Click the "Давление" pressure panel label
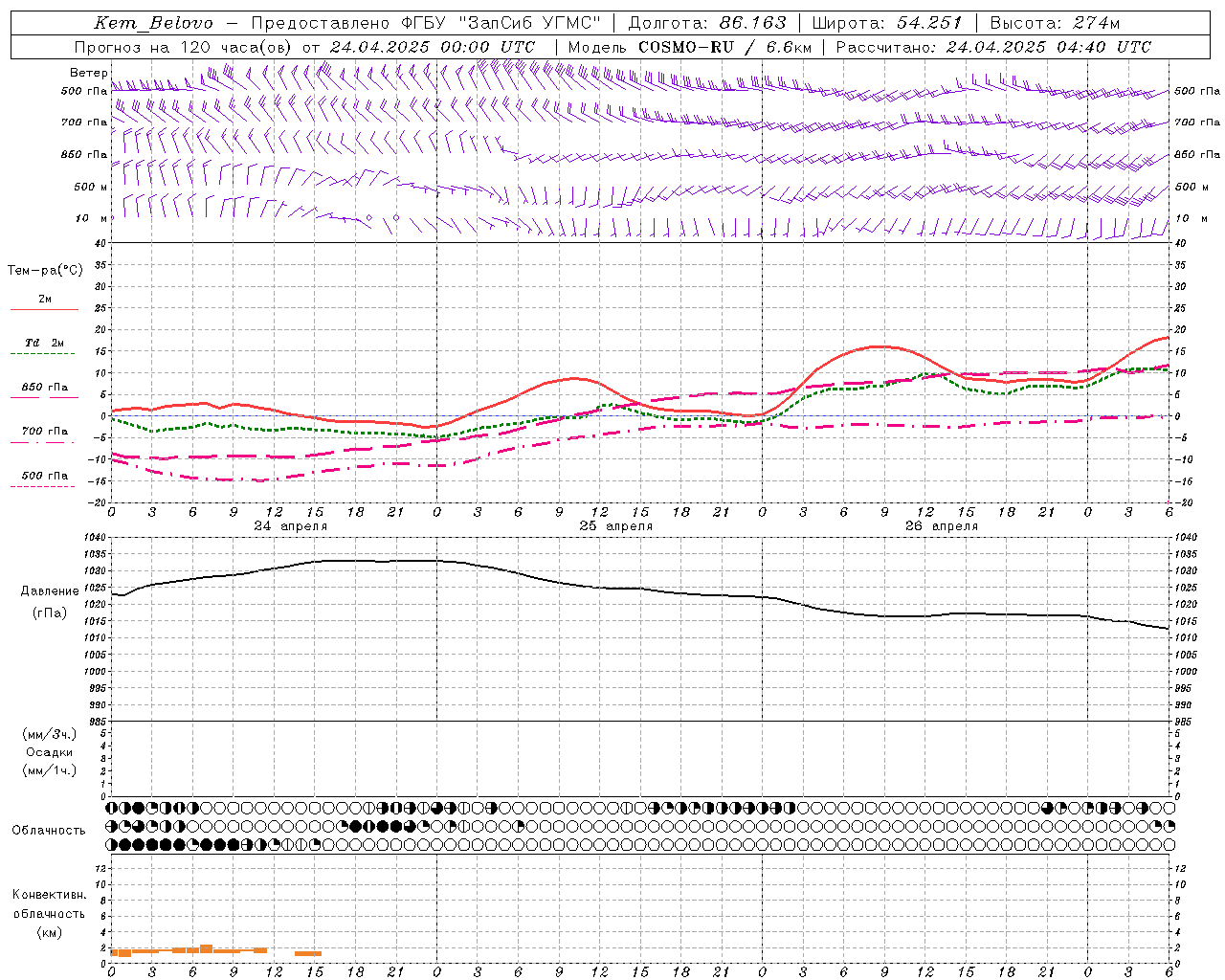1225x980 pixels. [50, 591]
